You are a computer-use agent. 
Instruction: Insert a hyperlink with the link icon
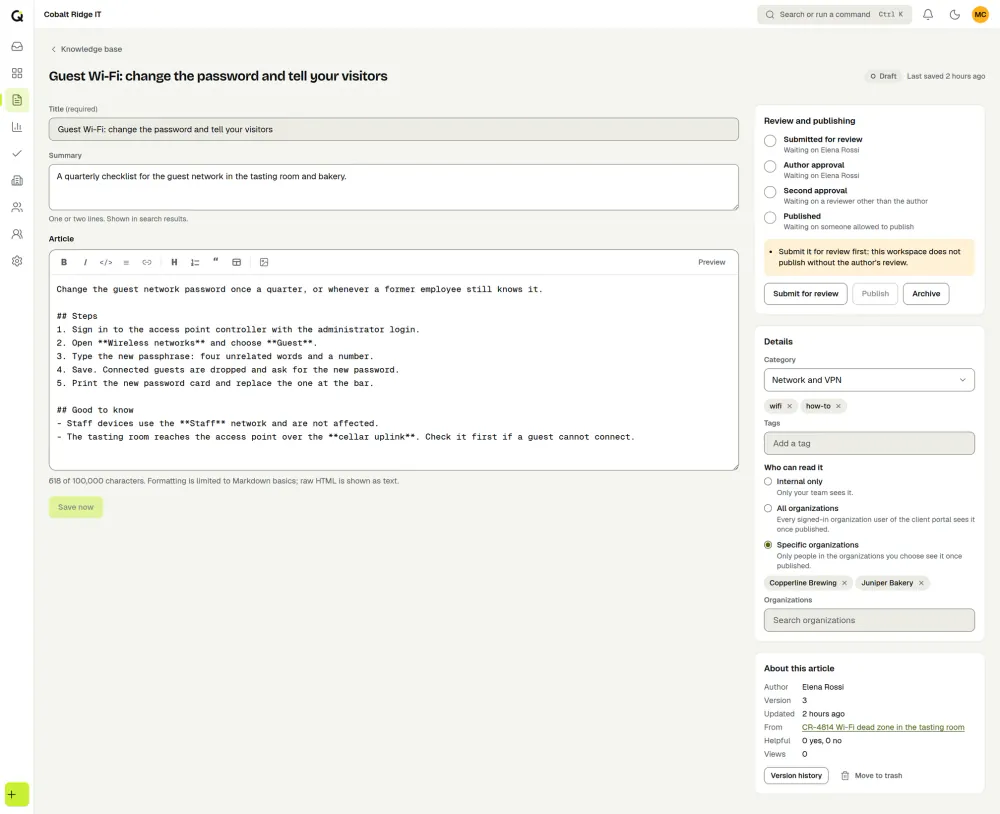(x=147, y=262)
